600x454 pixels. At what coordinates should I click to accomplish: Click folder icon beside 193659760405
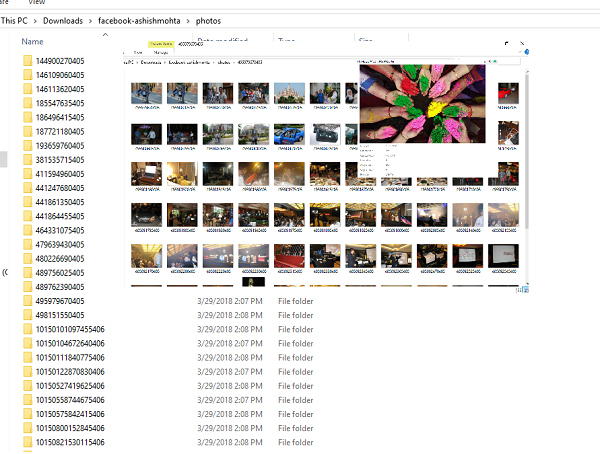(28, 146)
